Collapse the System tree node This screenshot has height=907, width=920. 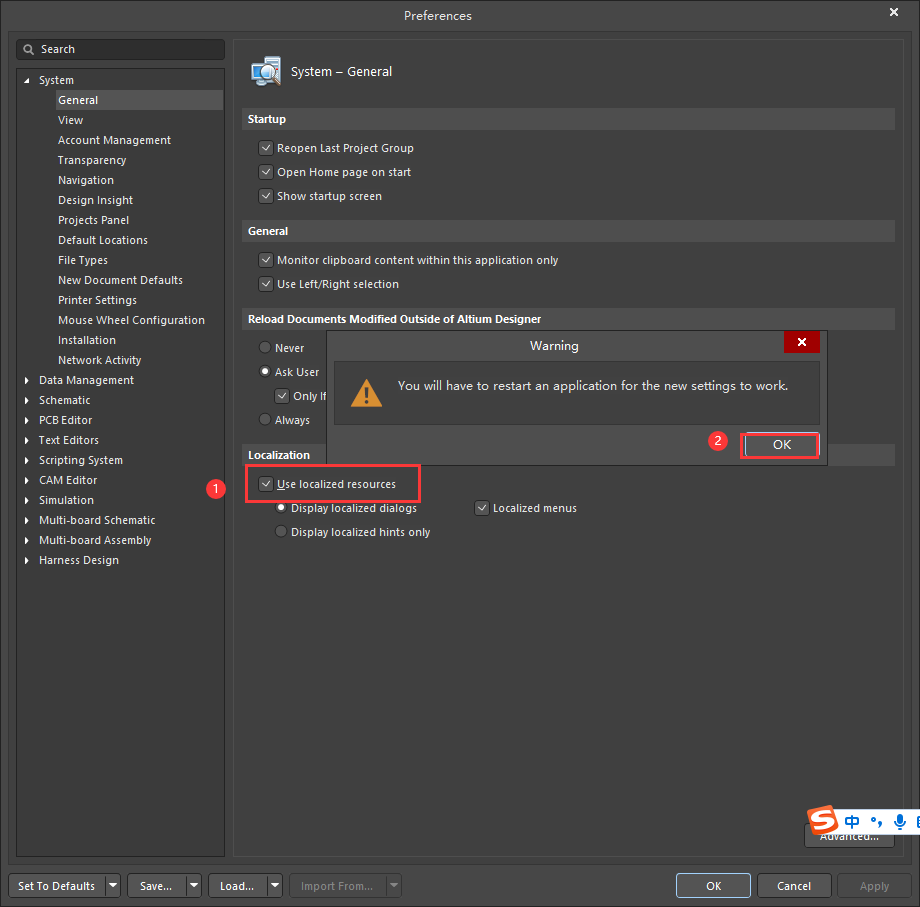(26, 80)
